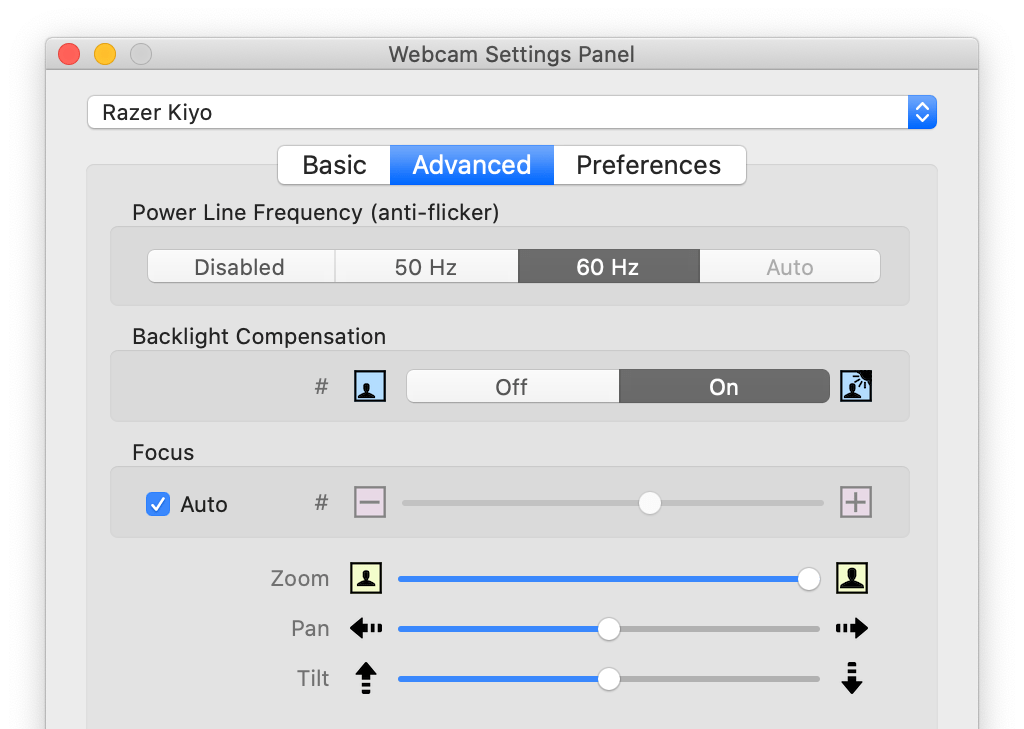This screenshot has width=1024, height=729.
Task: Click the focus plus icon
Action: click(856, 502)
